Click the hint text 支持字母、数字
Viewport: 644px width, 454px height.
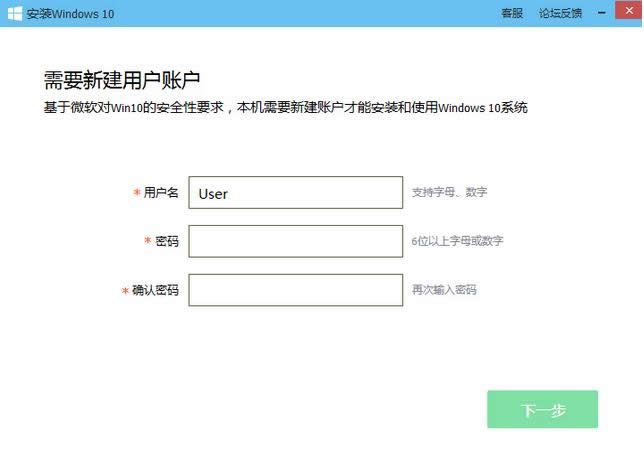click(449, 192)
